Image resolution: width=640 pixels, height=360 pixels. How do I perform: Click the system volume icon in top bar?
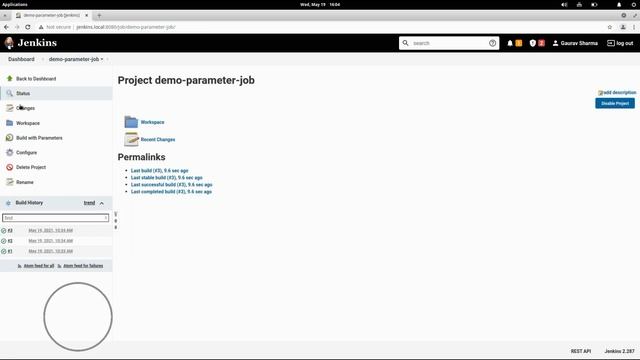click(564, 4)
